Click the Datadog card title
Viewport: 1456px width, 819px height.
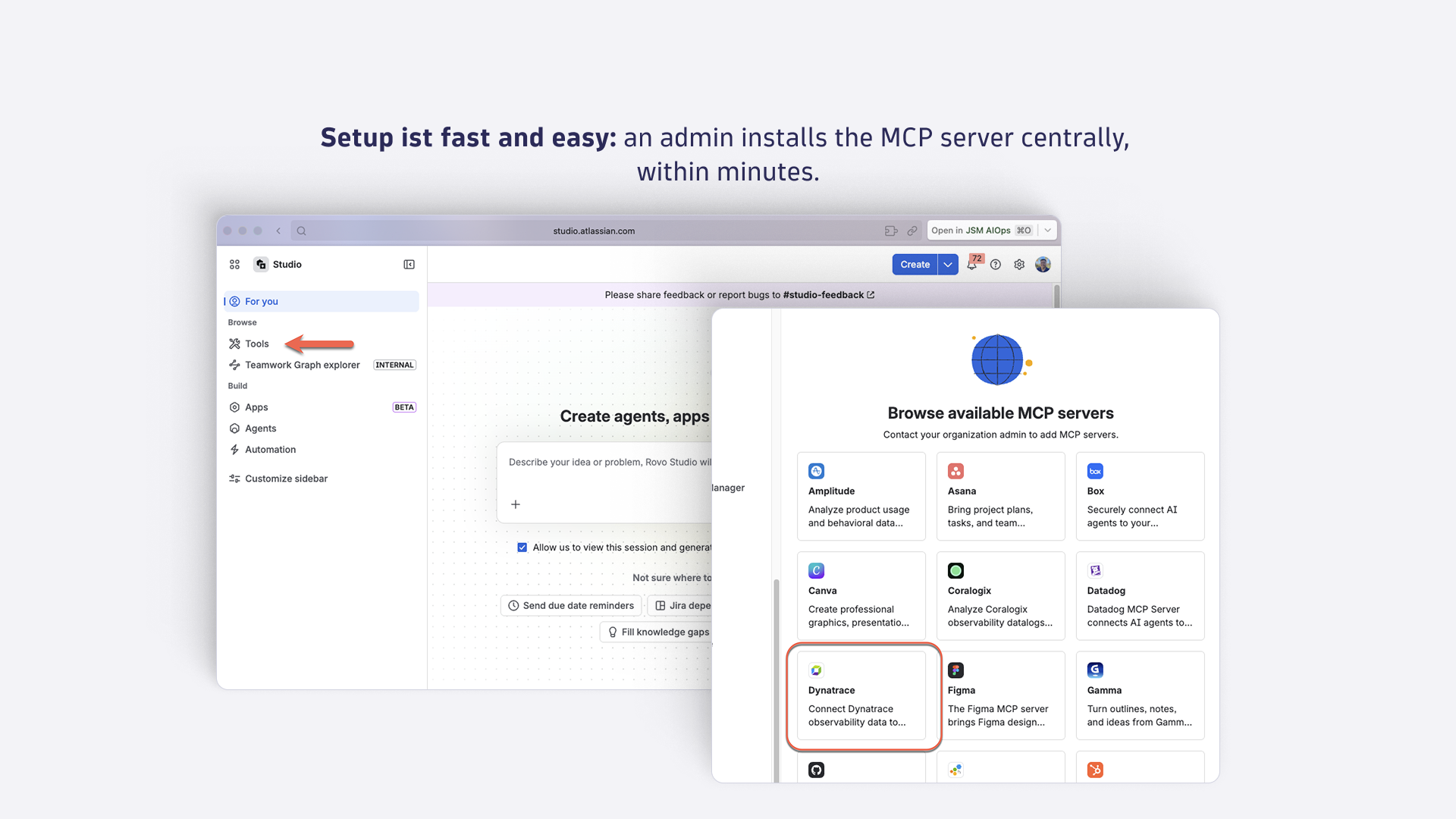coord(1106,591)
